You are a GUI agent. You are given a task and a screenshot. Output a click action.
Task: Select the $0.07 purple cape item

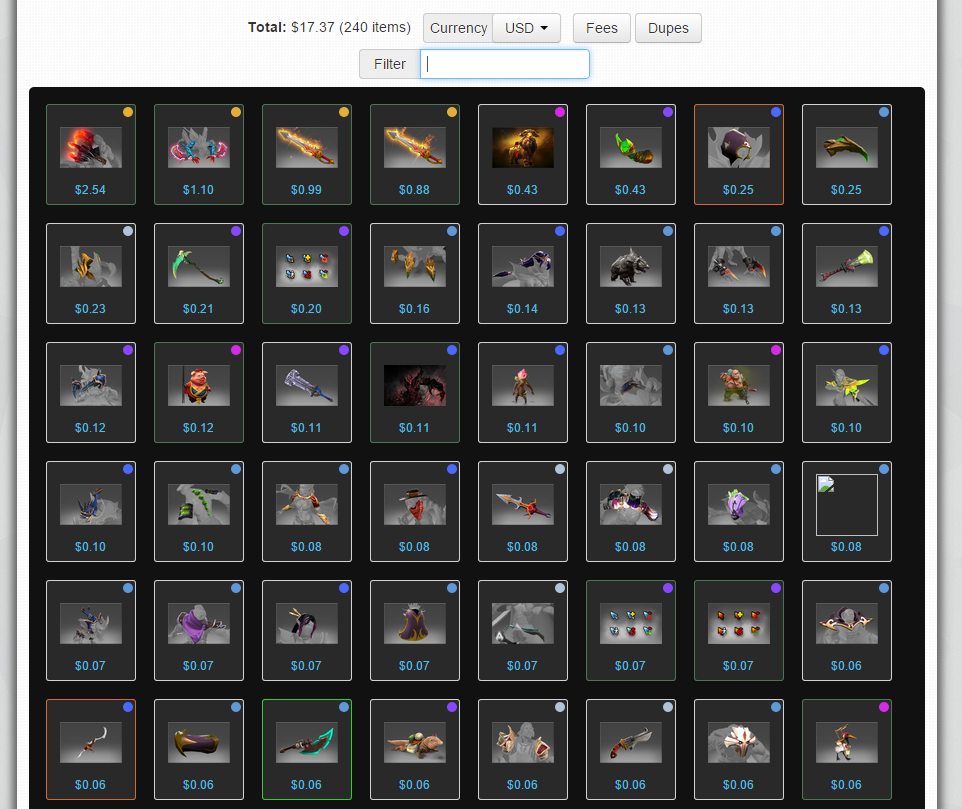pos(415,631)
